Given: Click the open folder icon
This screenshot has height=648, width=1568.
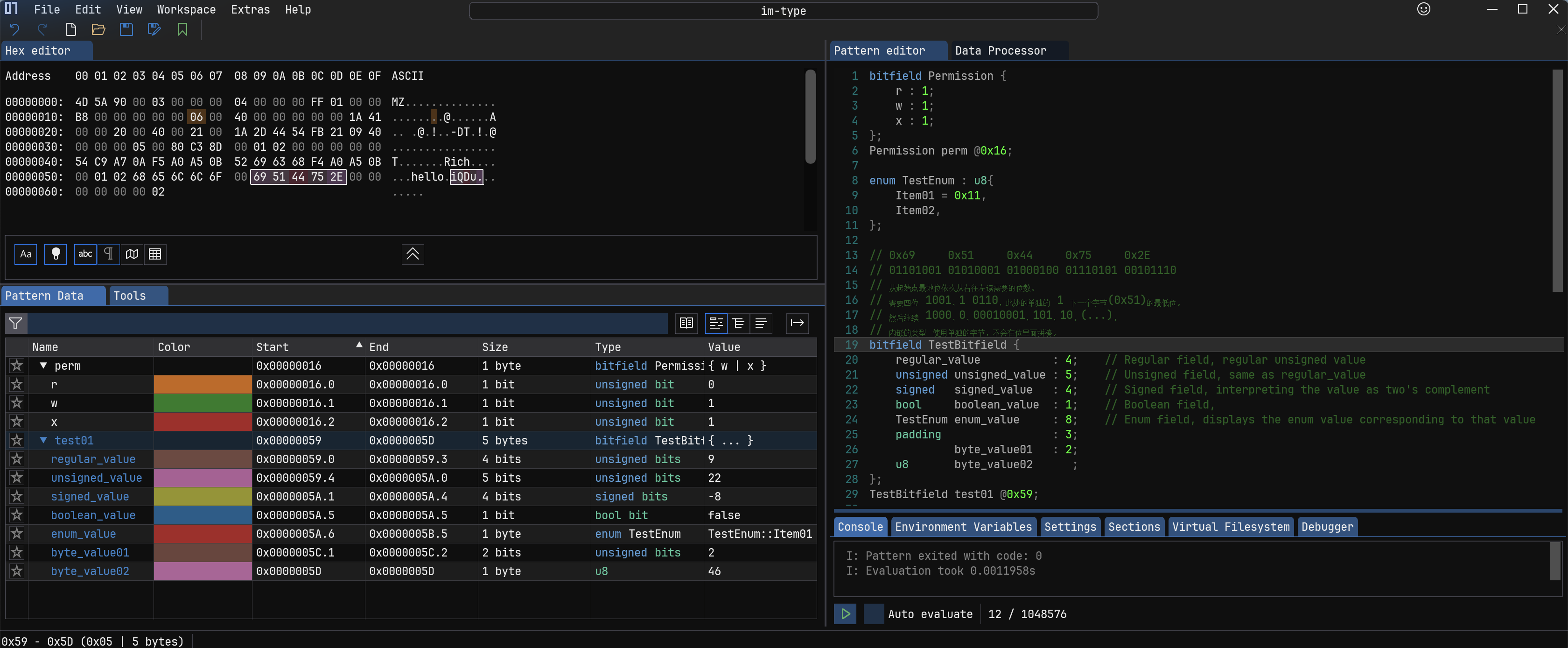Looking at the screenshot, I should coord(98,29).
